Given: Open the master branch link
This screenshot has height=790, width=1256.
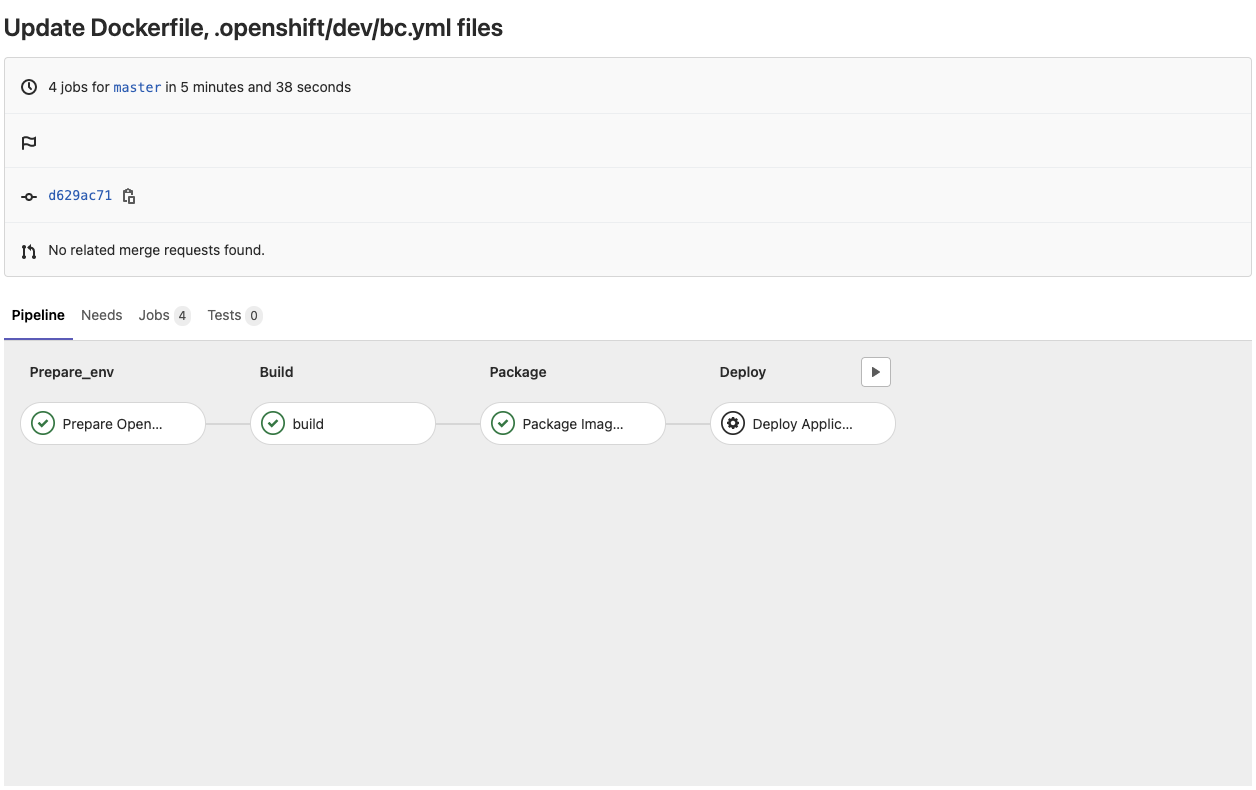Looking at the screenshot, I should coord(137,87).
